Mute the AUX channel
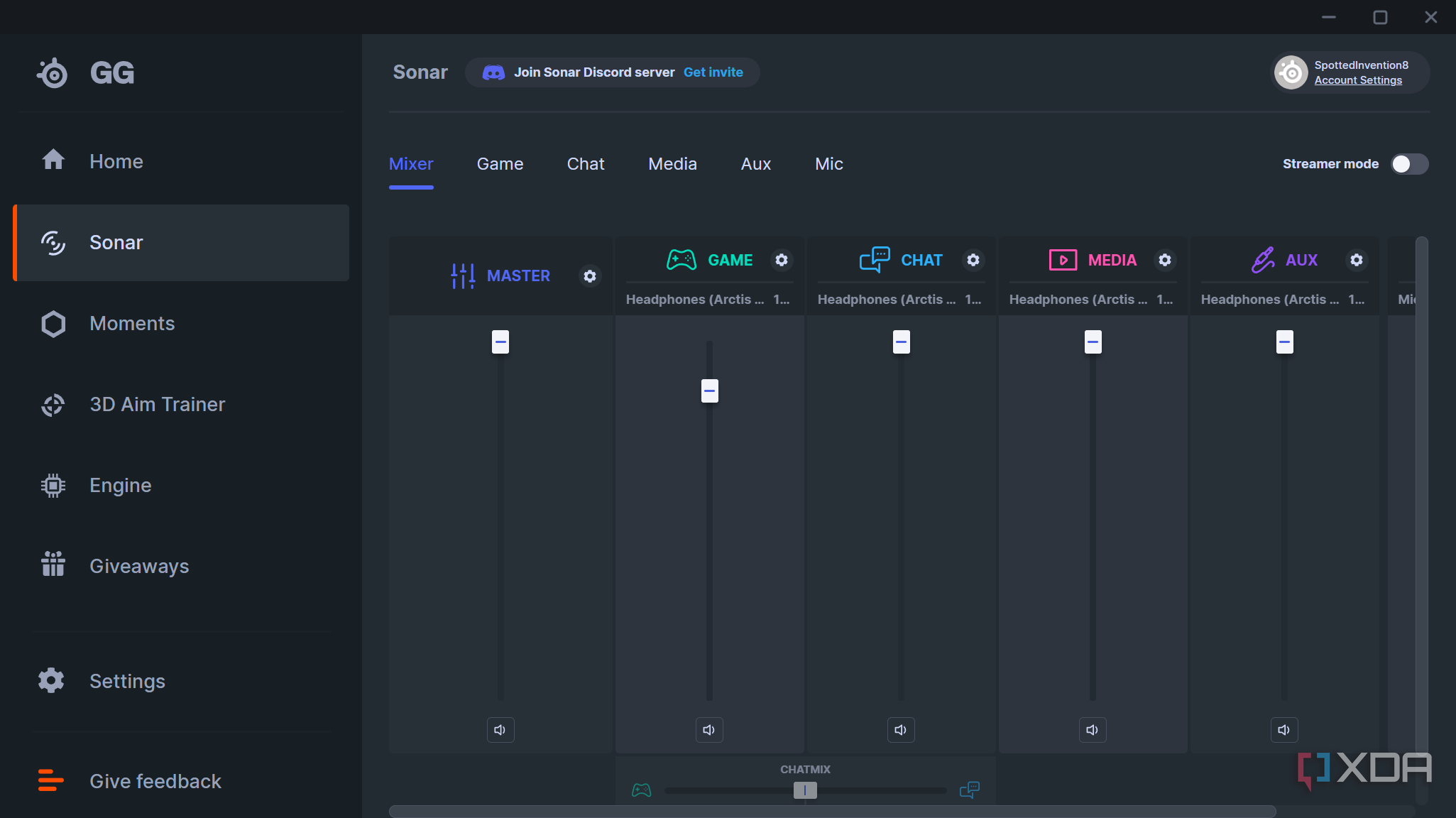 [1284, 730]
